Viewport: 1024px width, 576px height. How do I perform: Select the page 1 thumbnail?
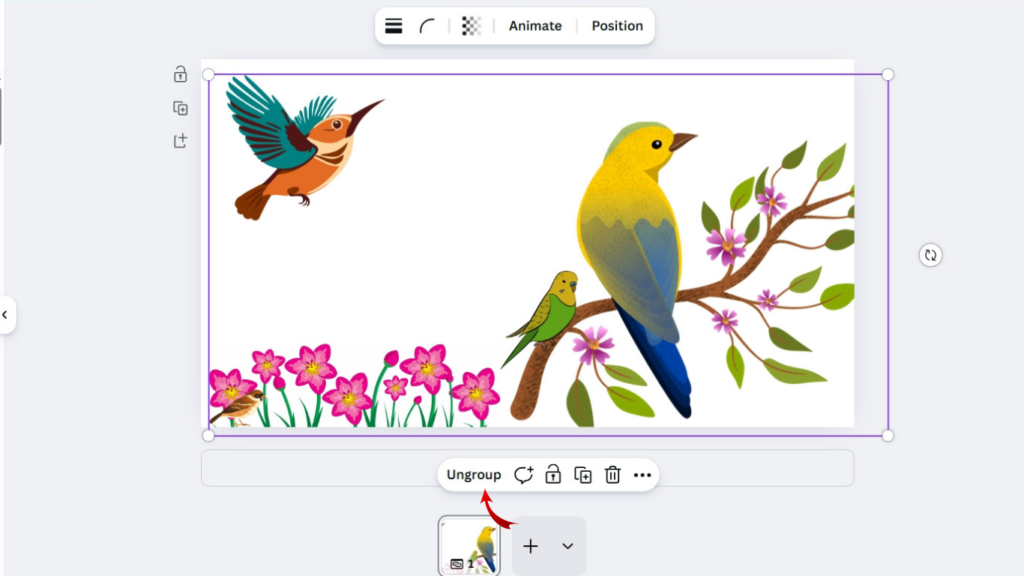tap(470, 546)
